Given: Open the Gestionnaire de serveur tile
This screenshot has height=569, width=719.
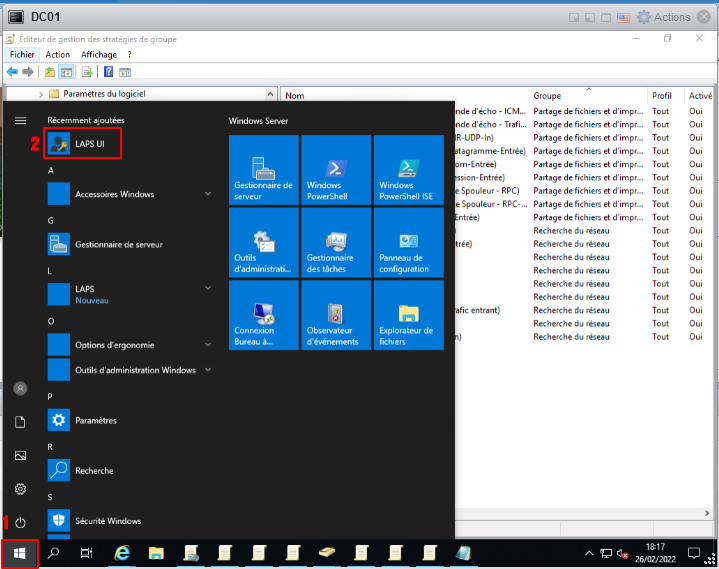Looking at the screenshot, I should [x=264, y=169].
